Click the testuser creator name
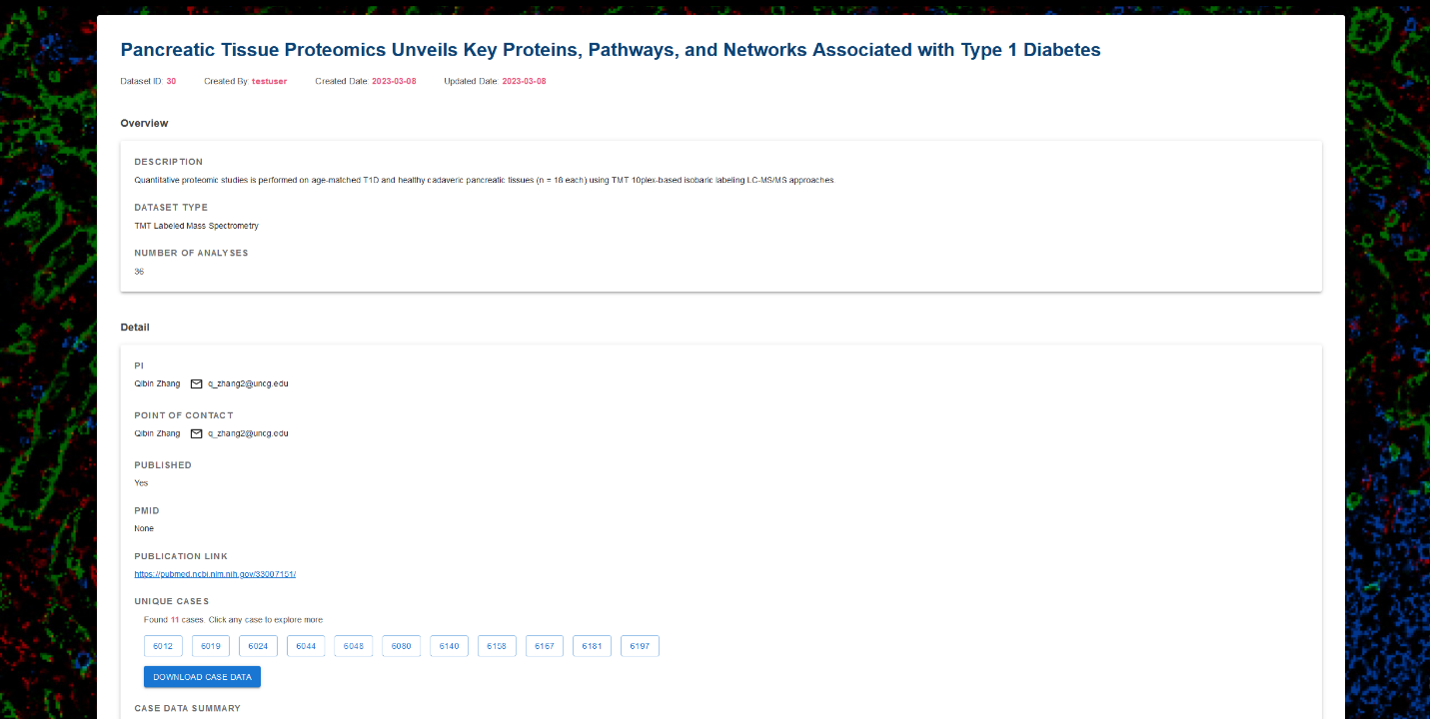 (269, 81)
